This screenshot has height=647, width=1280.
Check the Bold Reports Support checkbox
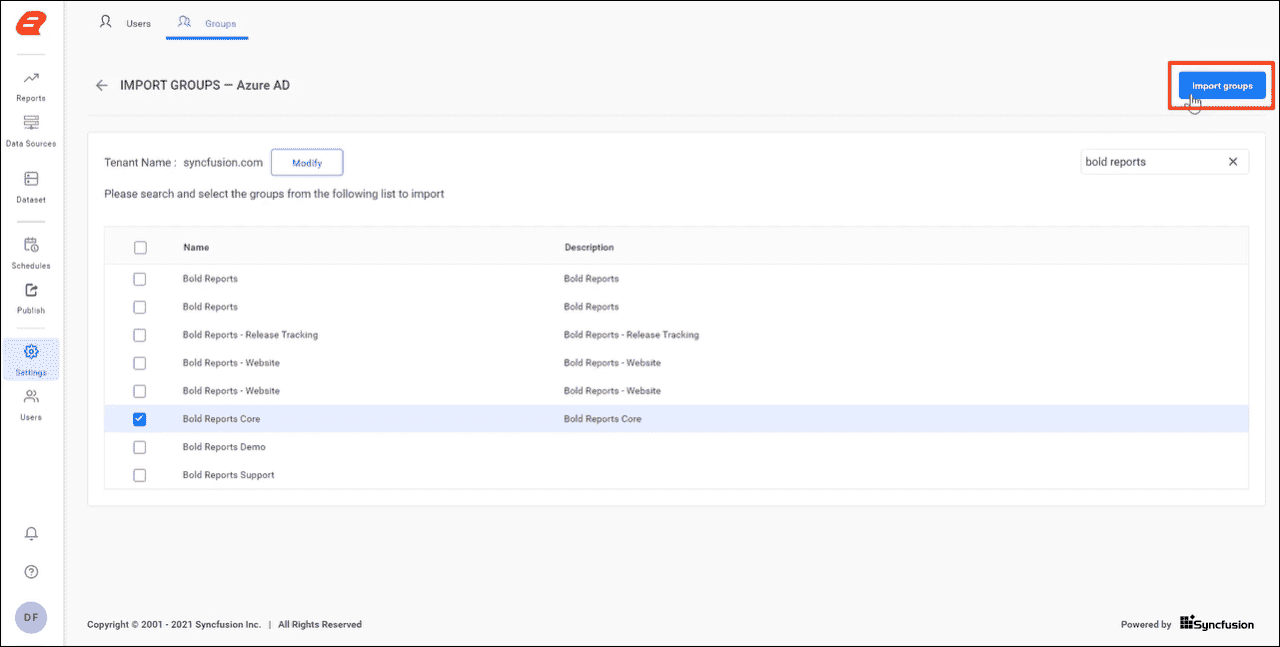point(140,475)
